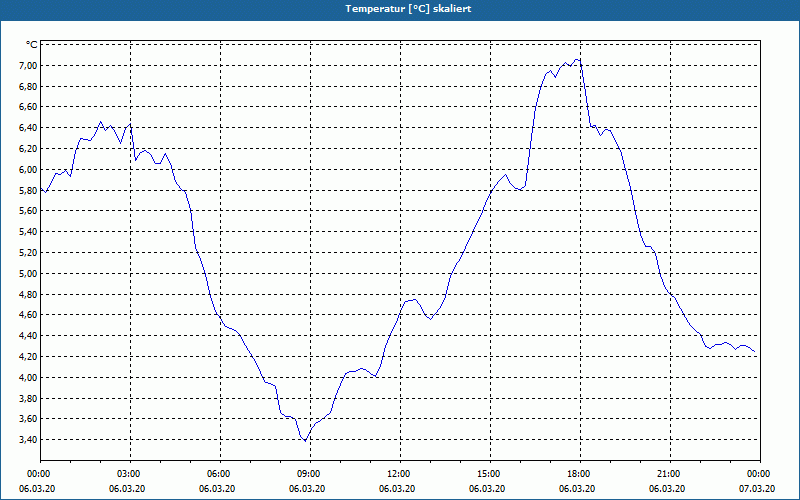
Task: Select the 5,80 y-axis value
Action: pos(29,190)
